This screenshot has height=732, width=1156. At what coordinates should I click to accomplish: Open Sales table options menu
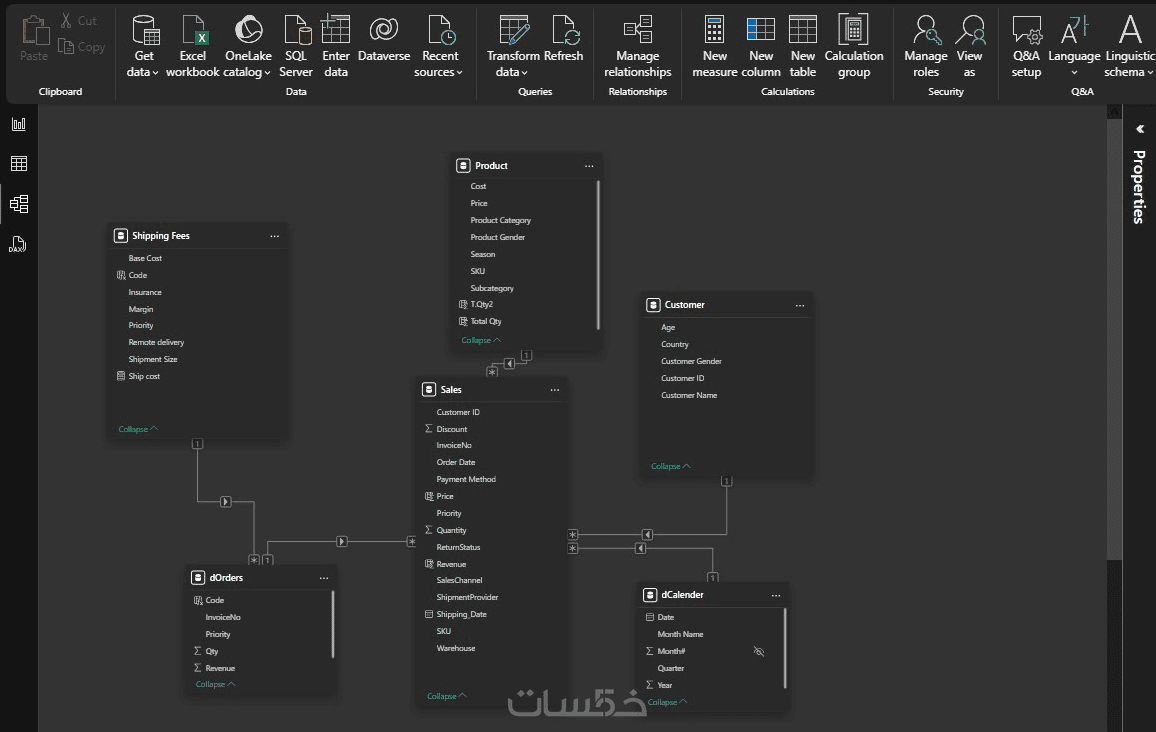click(x=554, y=390)
